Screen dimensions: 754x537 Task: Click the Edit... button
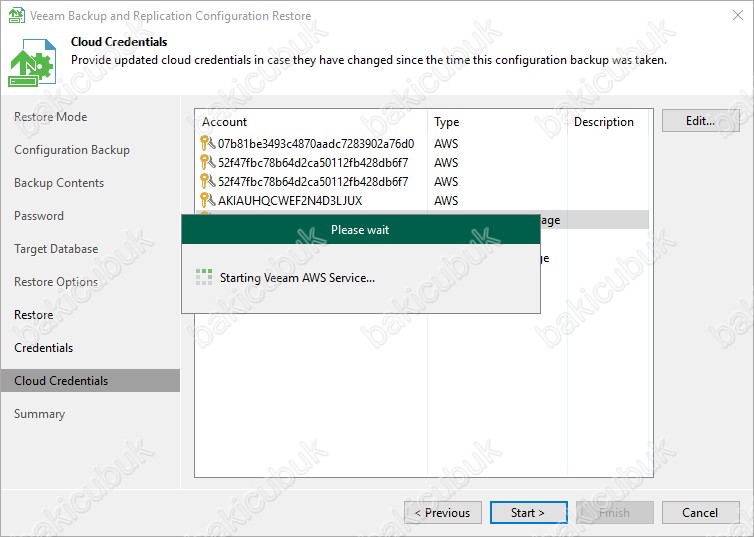coord(701,121)
